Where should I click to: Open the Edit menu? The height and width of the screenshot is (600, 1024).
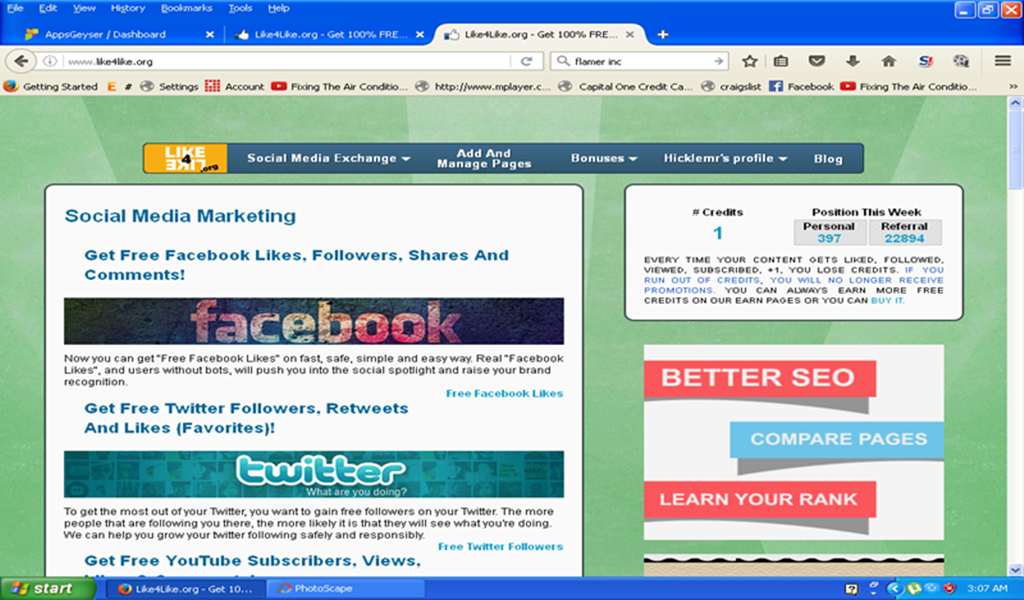click(x=48, y=8)
